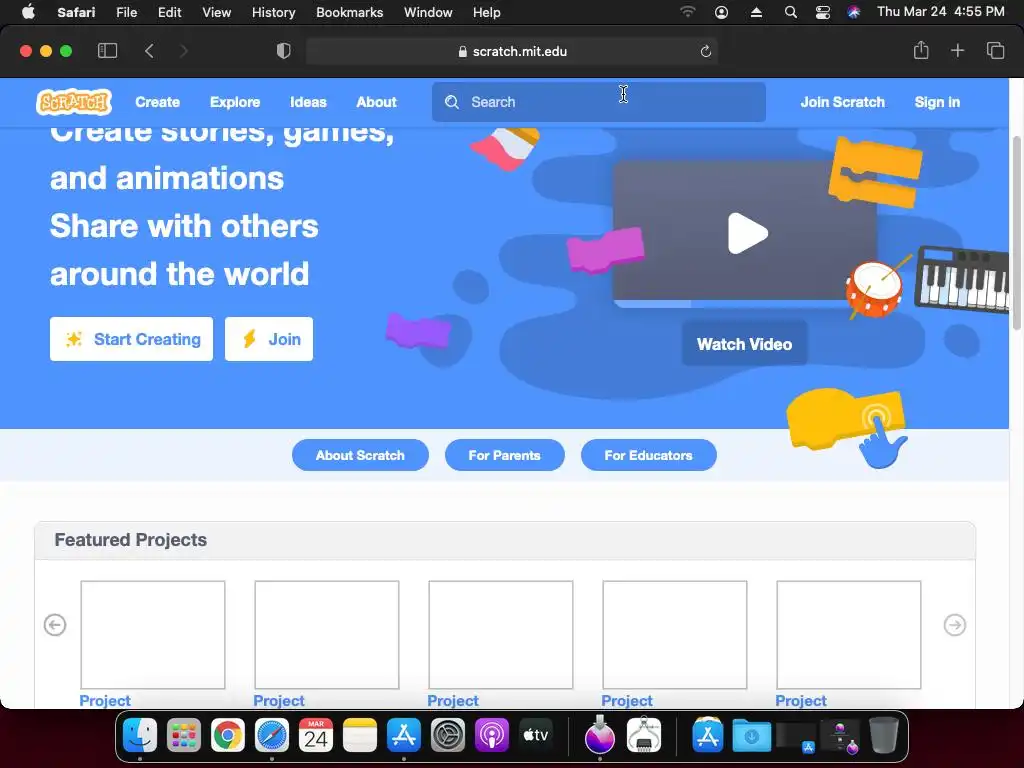Image resolution: width=1024 pixels, height=768 pixels.
Task: Open Podcasts from the Dock
Action: coord(492,735)
